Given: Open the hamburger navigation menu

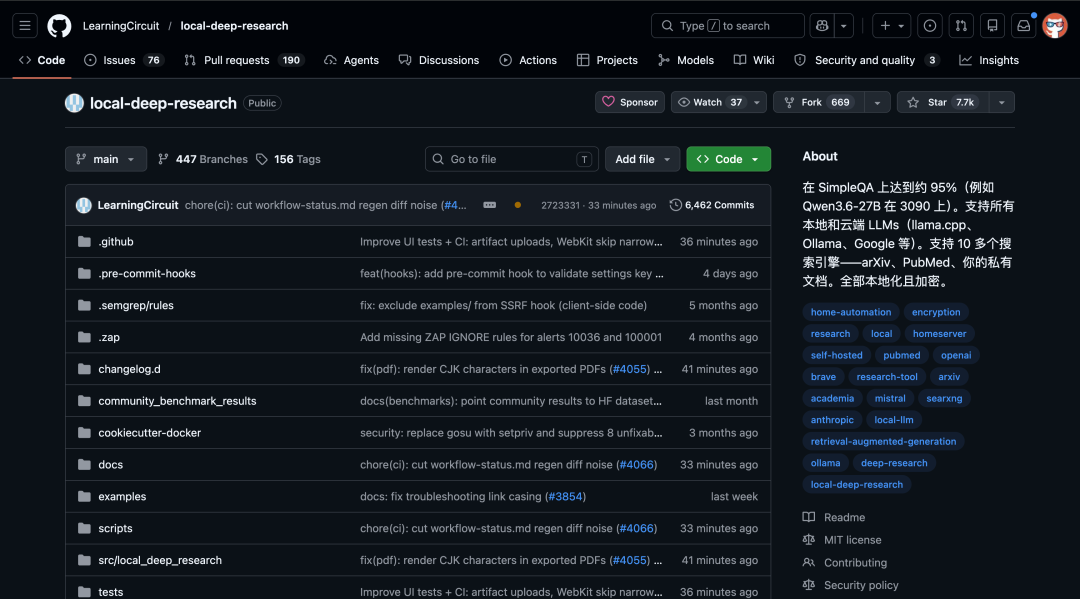Looking at the screenshot, I should pos(25,25).
